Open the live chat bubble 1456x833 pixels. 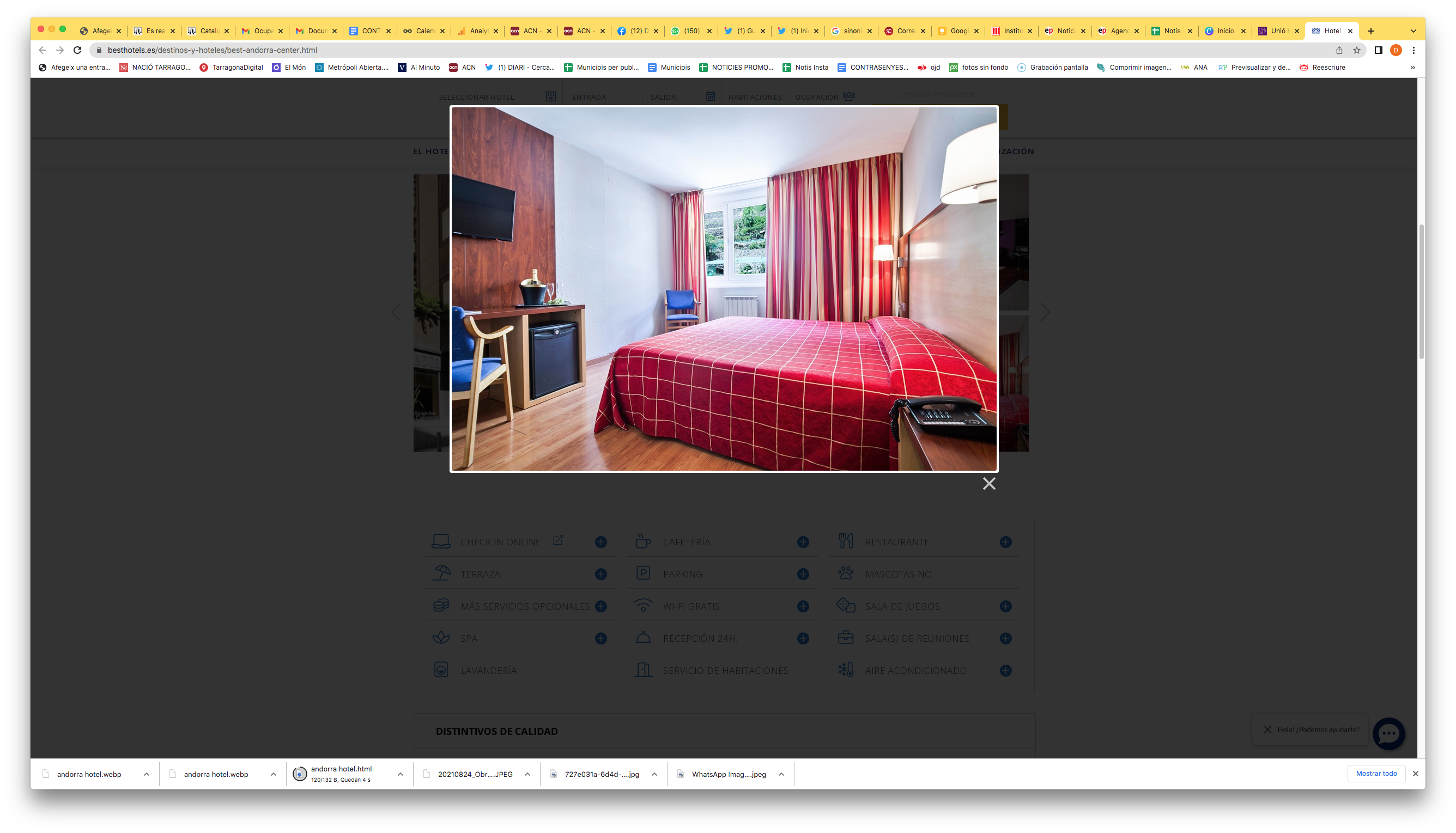coord(1389,733)
